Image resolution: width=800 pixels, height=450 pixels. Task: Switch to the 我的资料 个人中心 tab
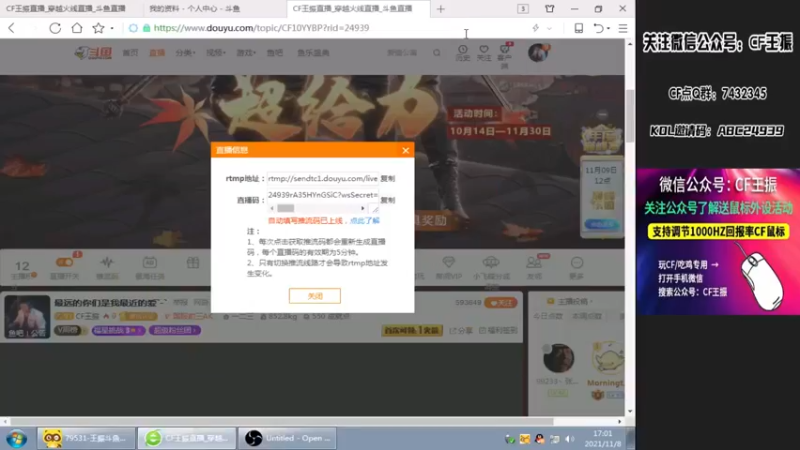pos(214,9)
